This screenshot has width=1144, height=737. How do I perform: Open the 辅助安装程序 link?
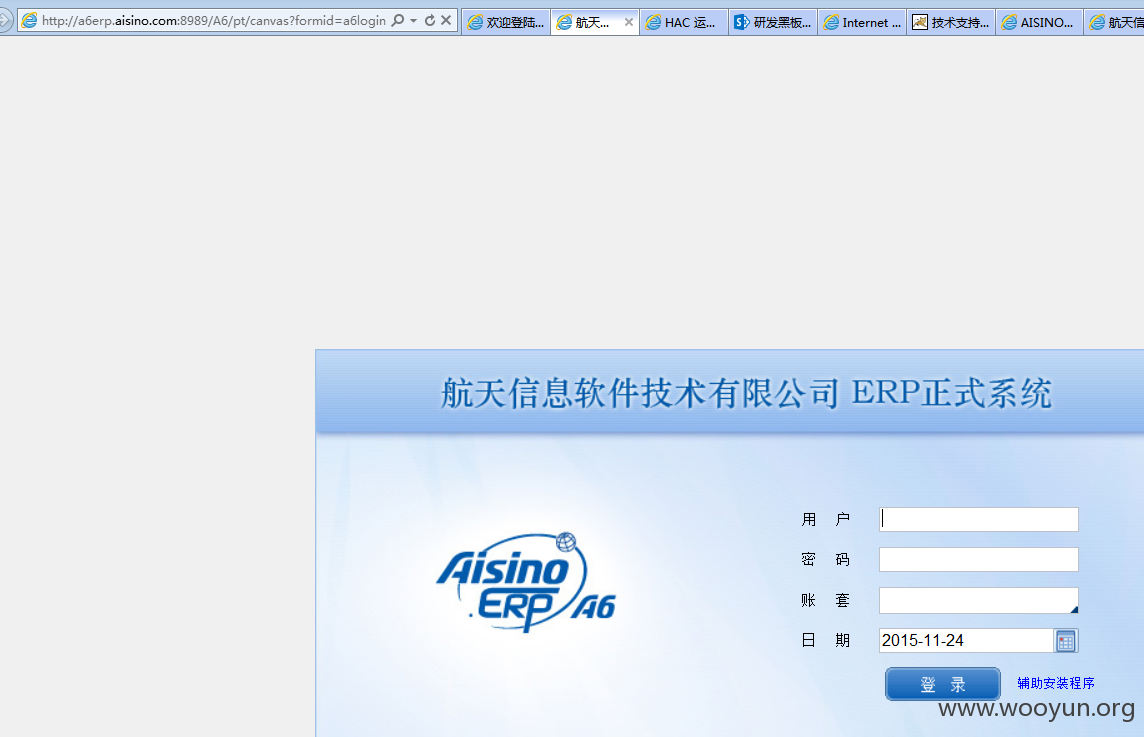coord(1056,683)
